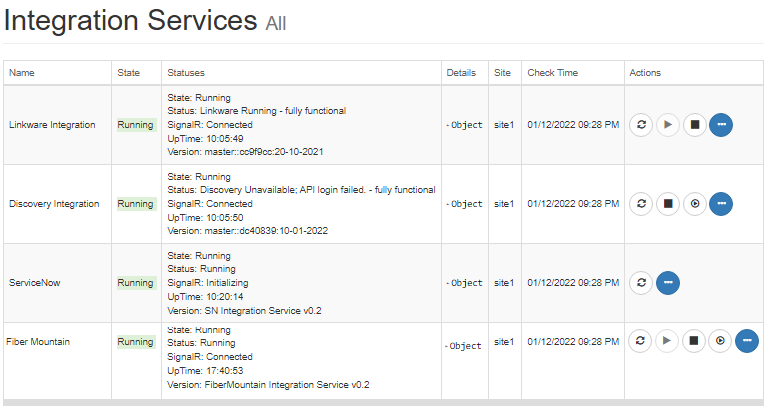This screenshot has width=767, height=408.
Task: Stop the Linkware Integration service
Action: (x=695, y=125)
